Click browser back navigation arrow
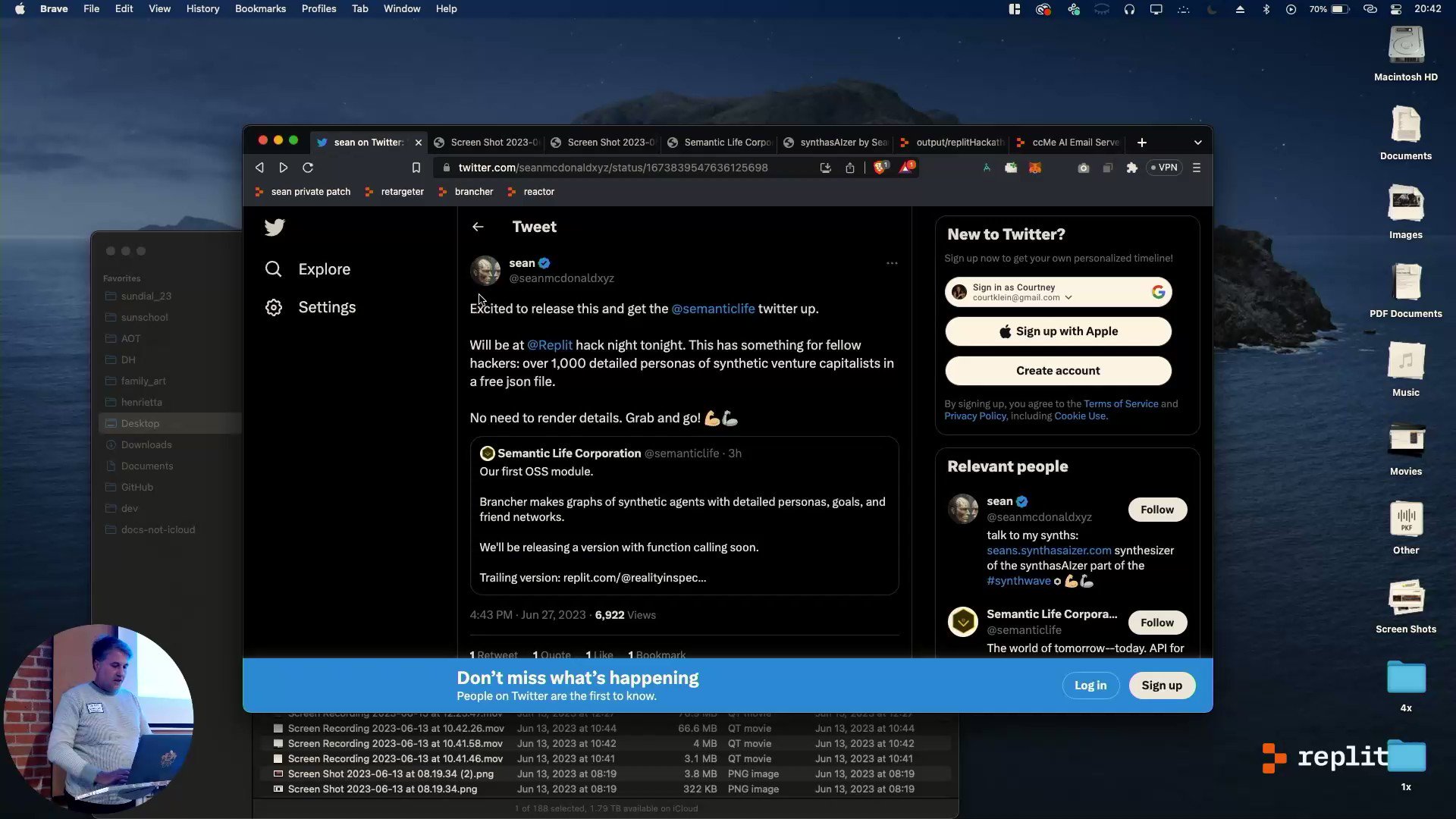1456x819 pixels. point(259,168)
